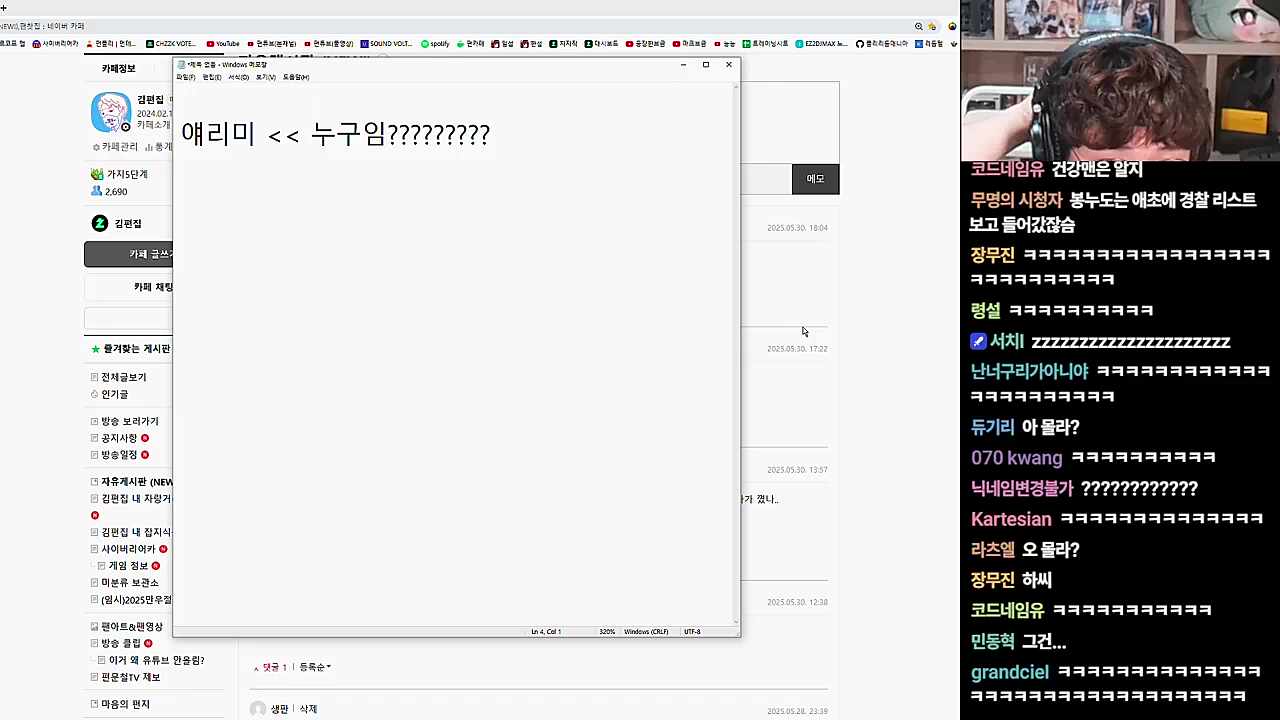Open the 트레이닝시트 bookmark
Viewport: 1280px width, 720px height.
765,44
